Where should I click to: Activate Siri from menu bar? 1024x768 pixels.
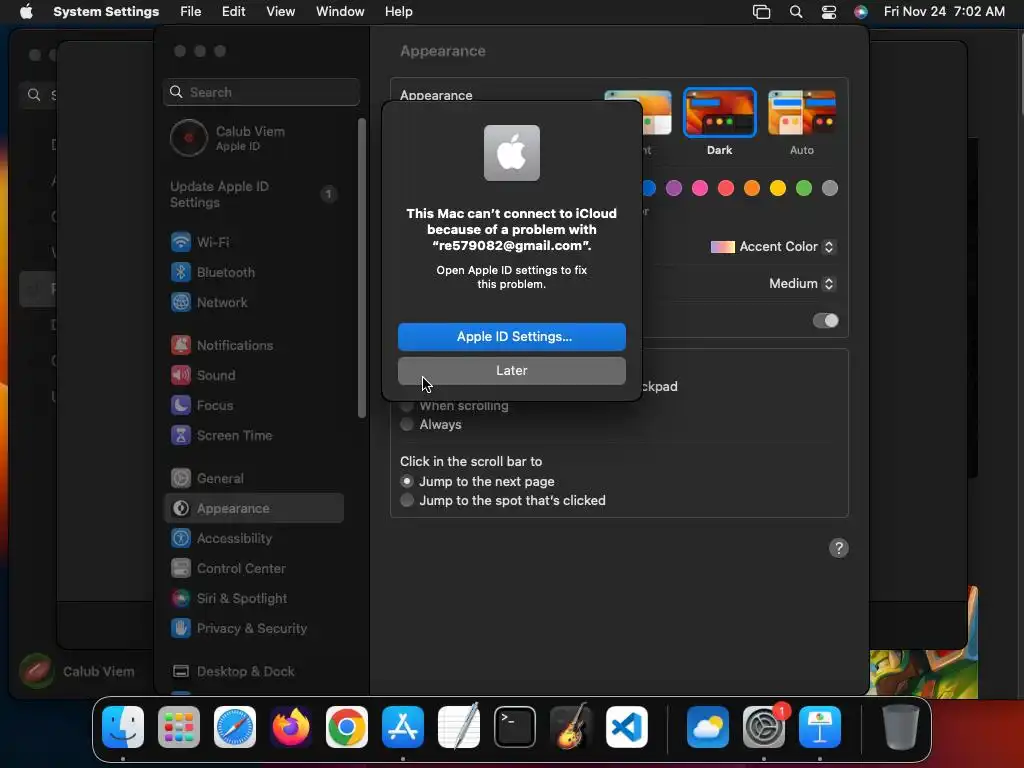pos(861,12)
